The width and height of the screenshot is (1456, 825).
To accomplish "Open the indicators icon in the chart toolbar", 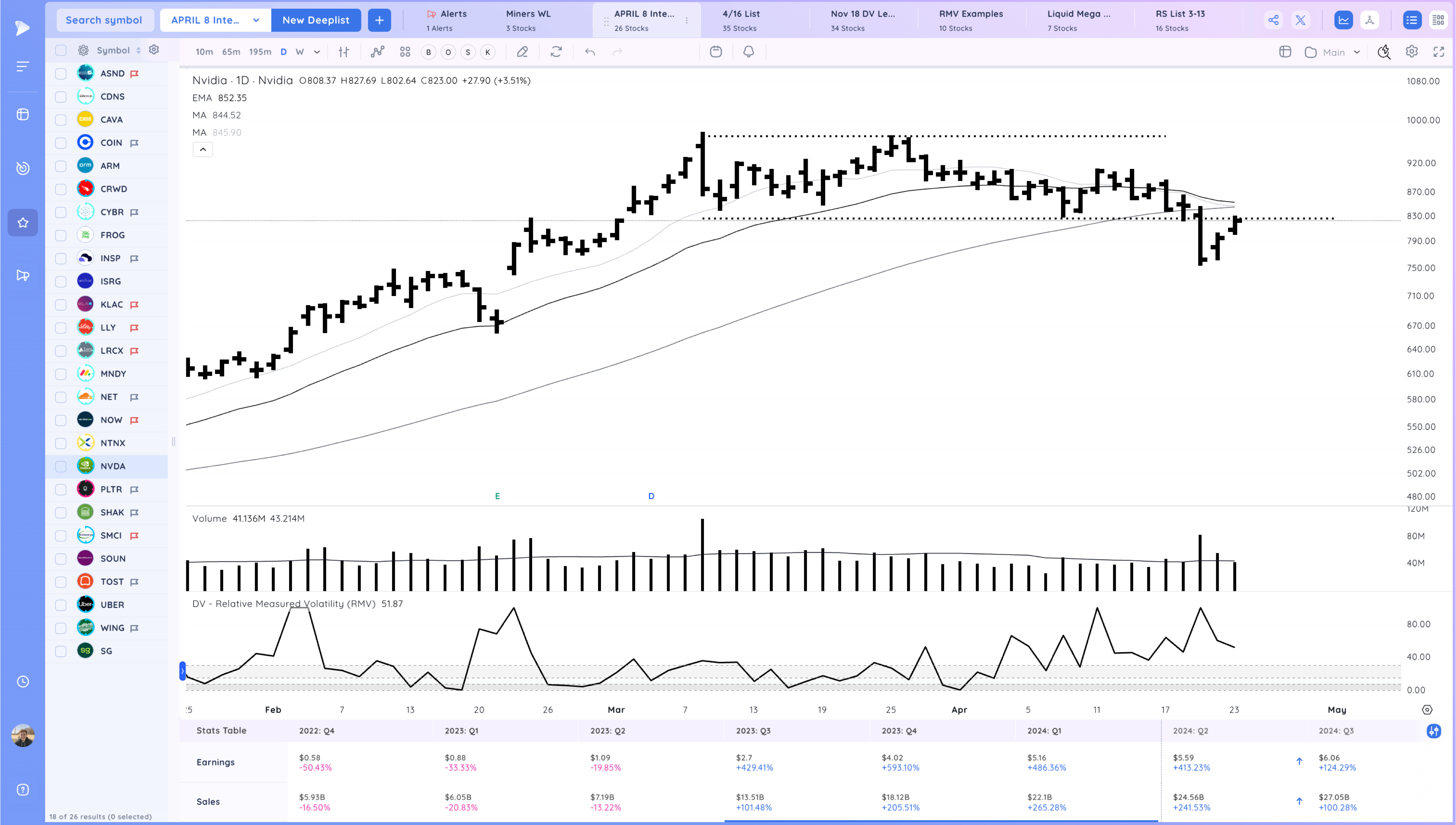I will (377, 52).
